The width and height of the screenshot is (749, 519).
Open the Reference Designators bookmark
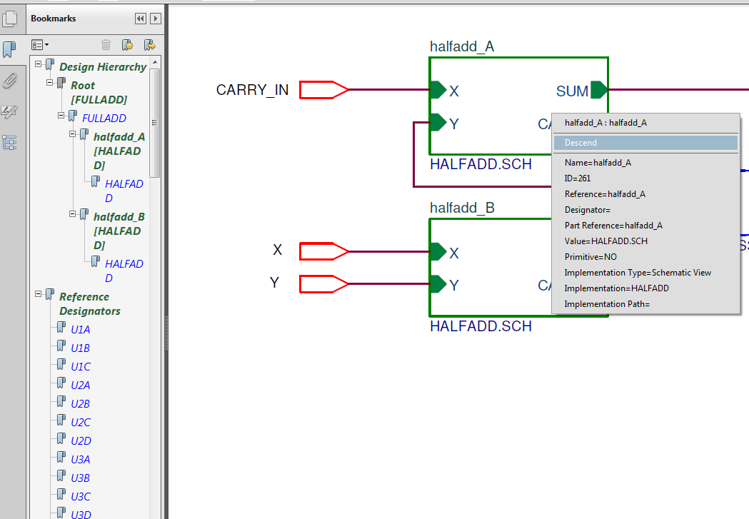click(x=90, y=304)
